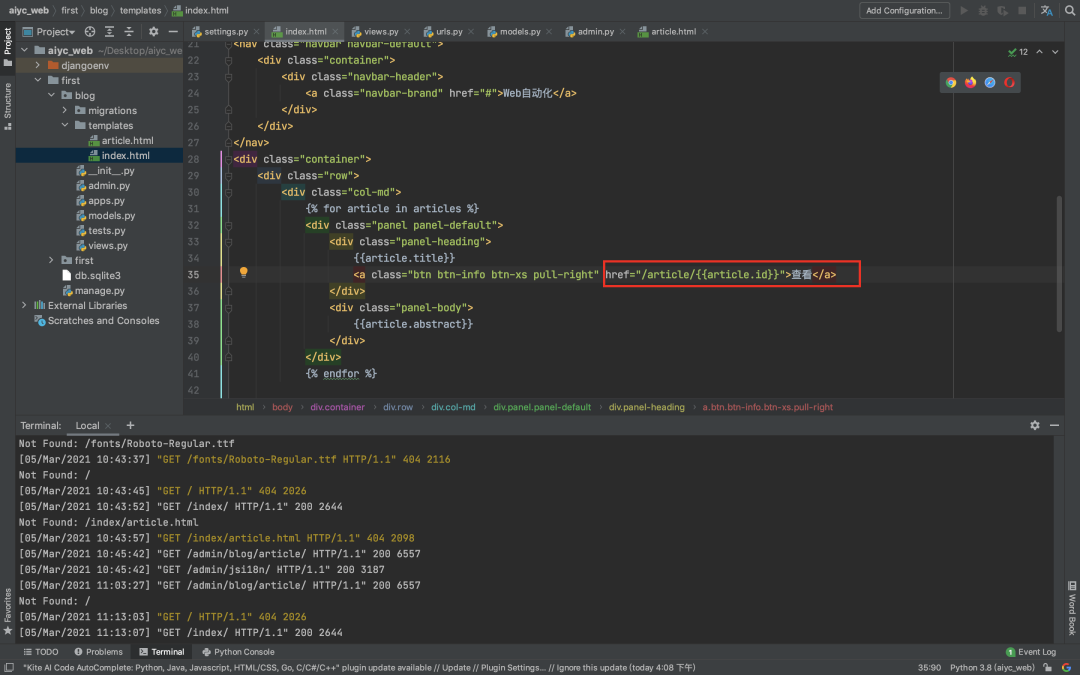
Task: Add new terminal session with plus icon
Action: [130, 425]
